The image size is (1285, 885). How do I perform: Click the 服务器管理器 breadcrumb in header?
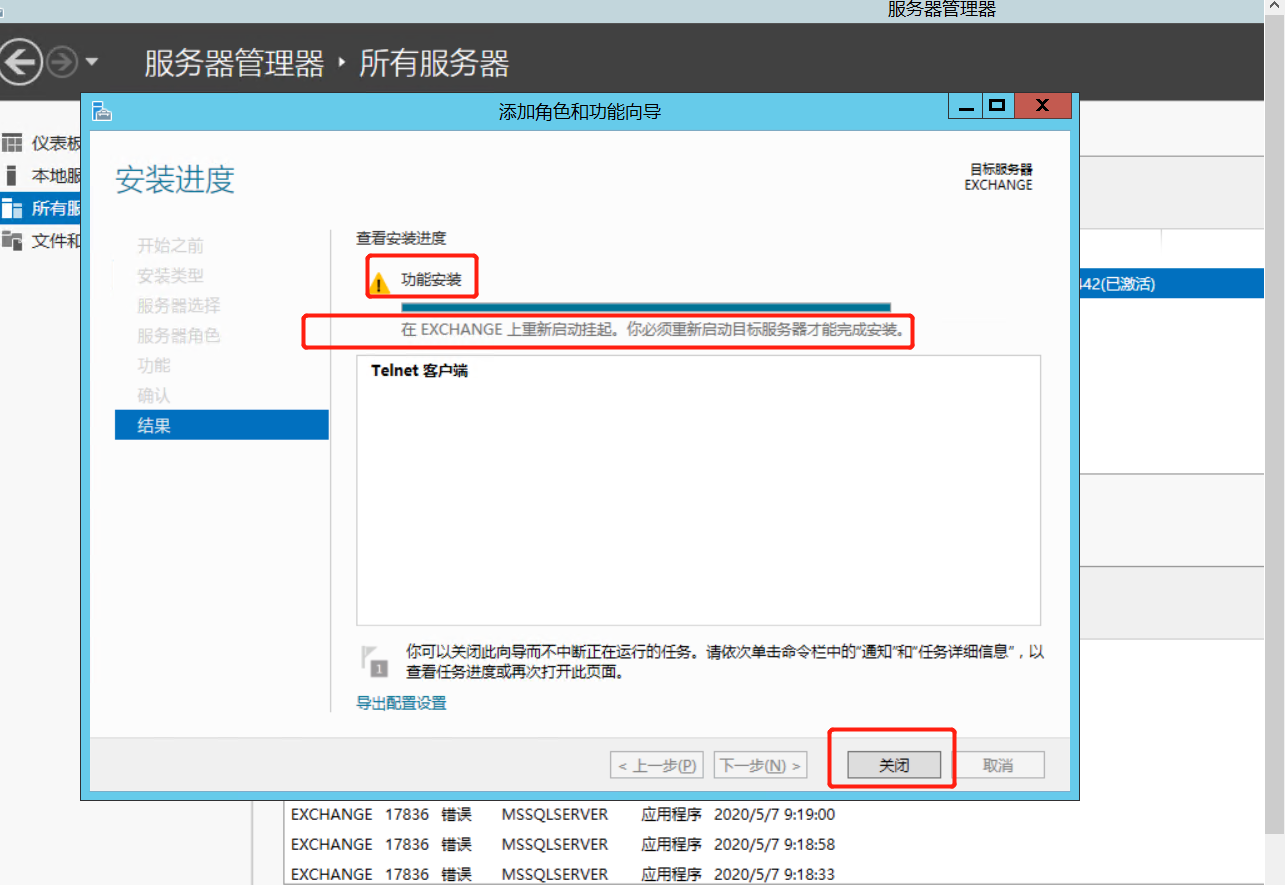tap(234, 63)
